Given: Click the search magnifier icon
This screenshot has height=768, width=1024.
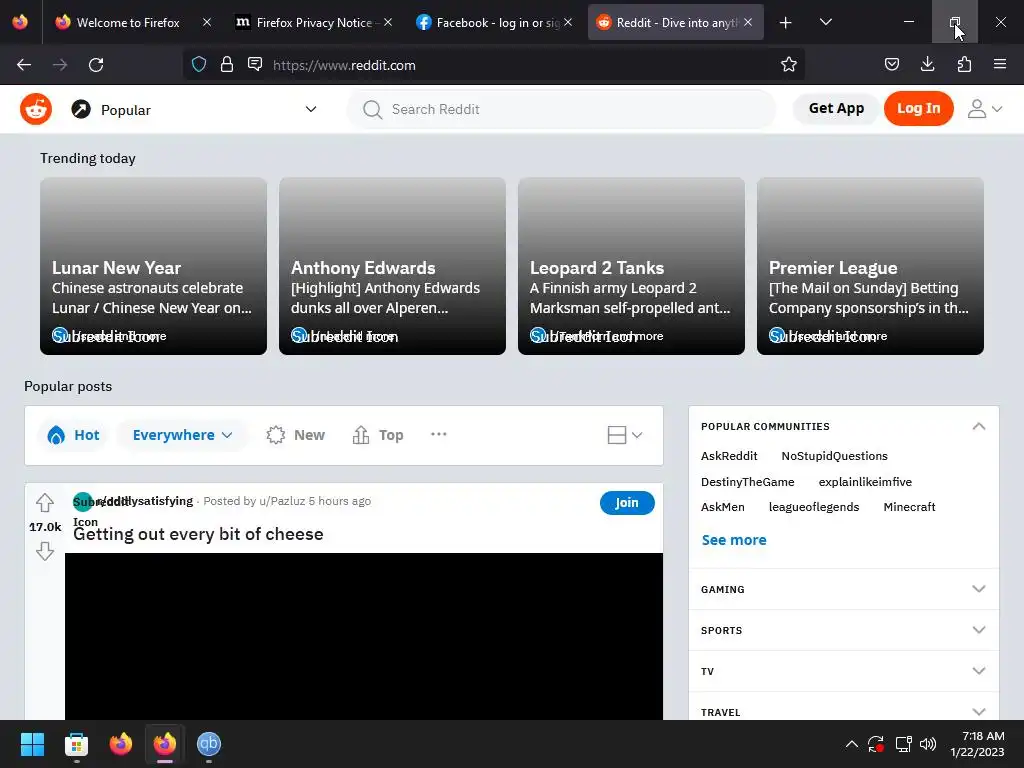Looking at the screenshot, I should click(x=372, y=109).
